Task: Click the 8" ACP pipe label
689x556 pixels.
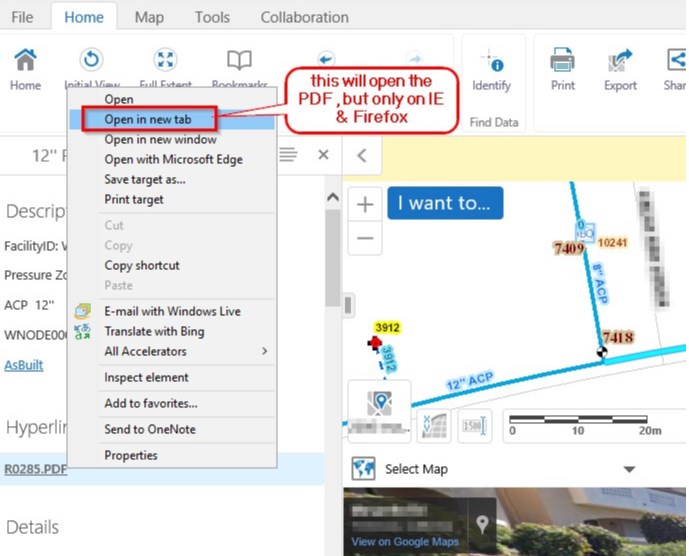Action: (x=600, y=283)
